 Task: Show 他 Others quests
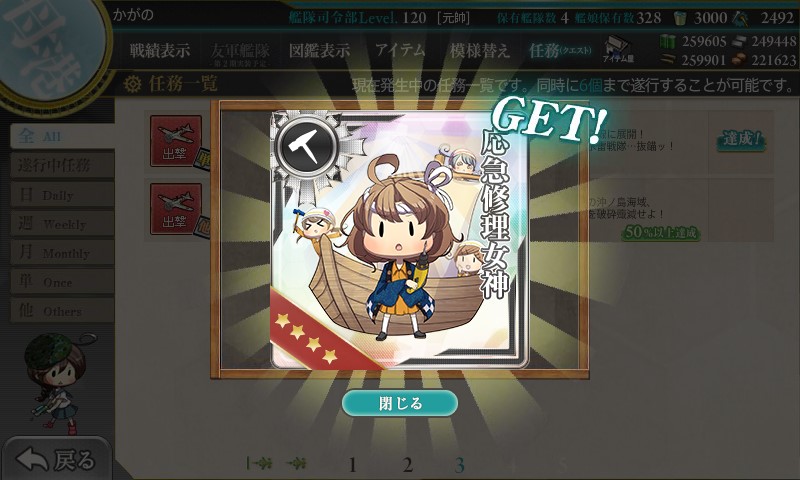click(62, 311)
